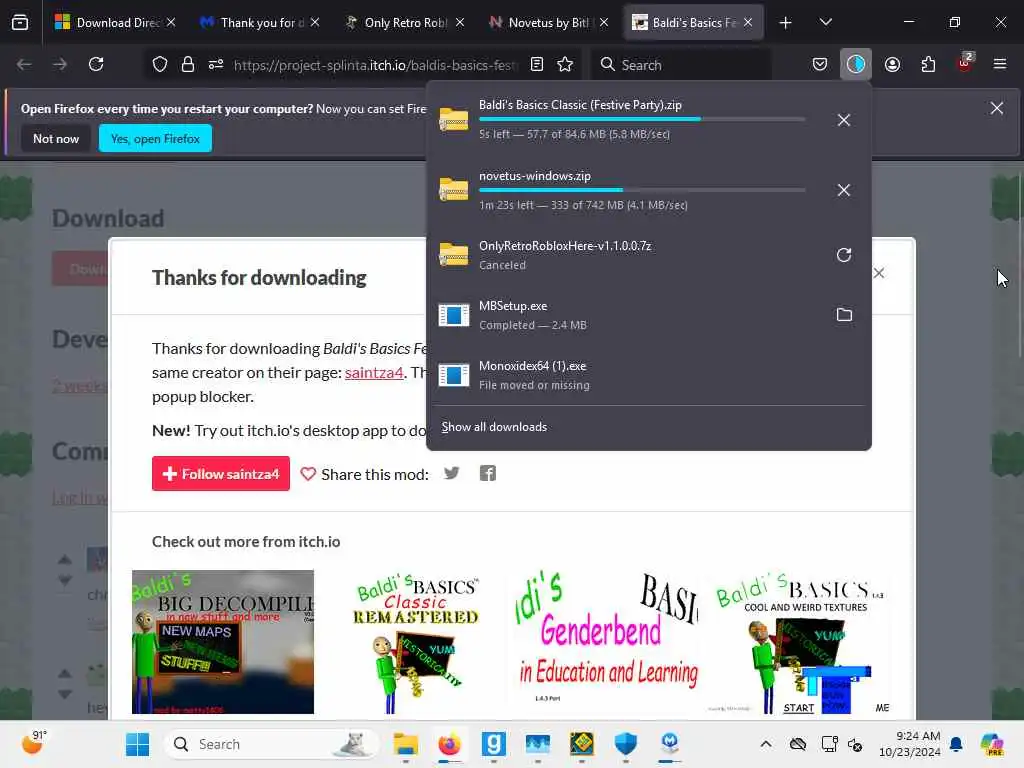Close the Only Retro Roblox tab
Screen dimensions: 1024x768
click(x=460, y=22)
